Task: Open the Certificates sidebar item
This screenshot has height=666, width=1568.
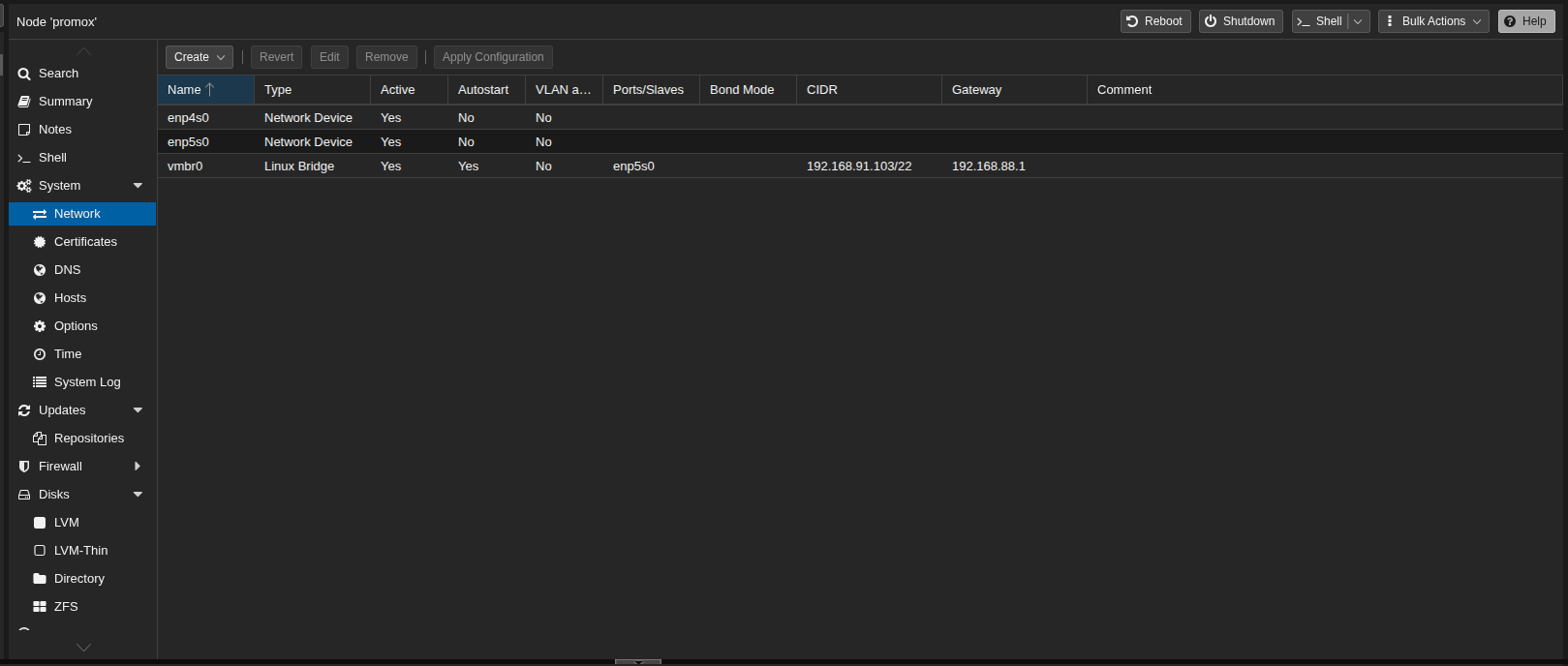Action: (x=85, y=242)
